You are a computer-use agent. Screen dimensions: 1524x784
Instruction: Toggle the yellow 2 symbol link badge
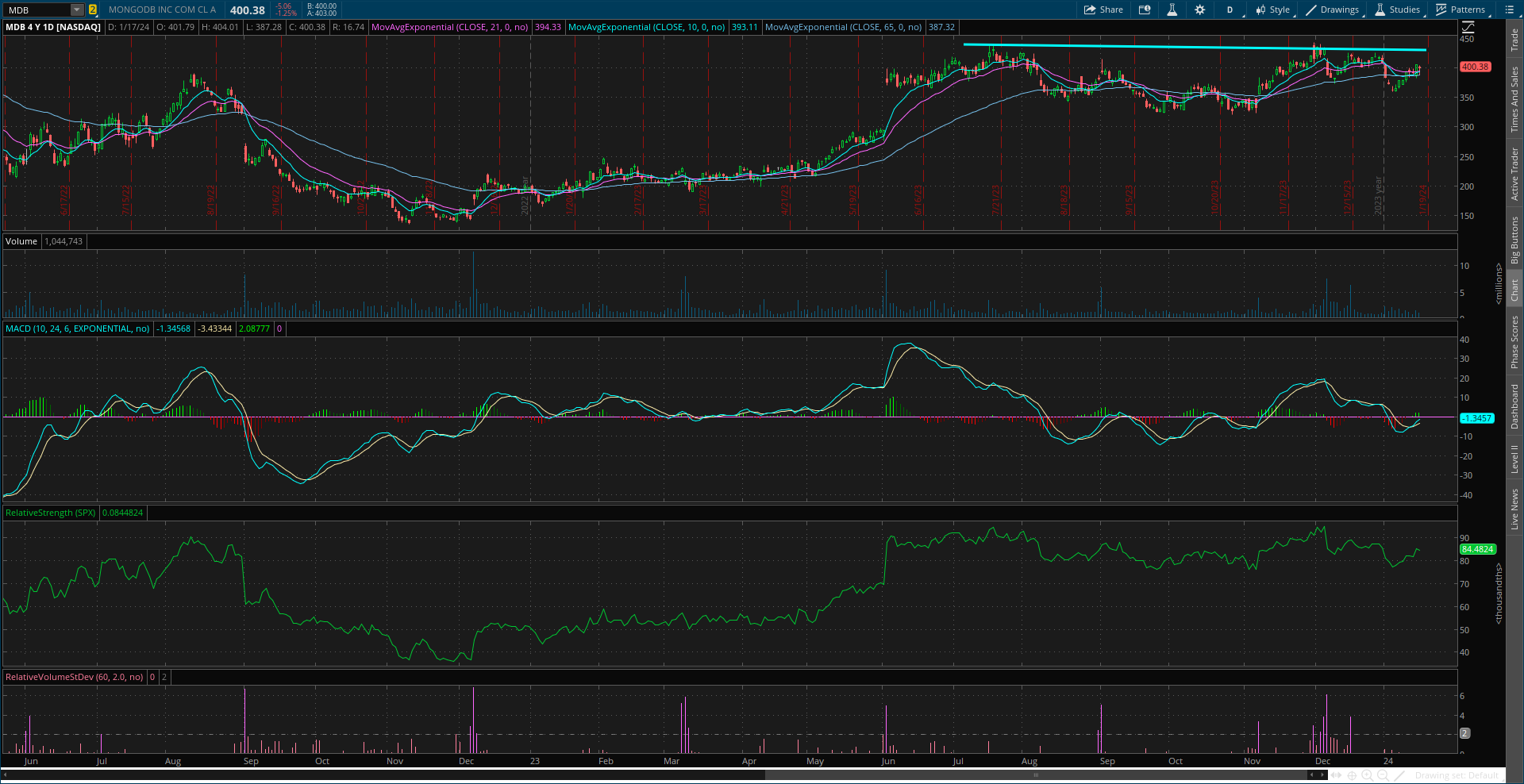click(93, 10)
